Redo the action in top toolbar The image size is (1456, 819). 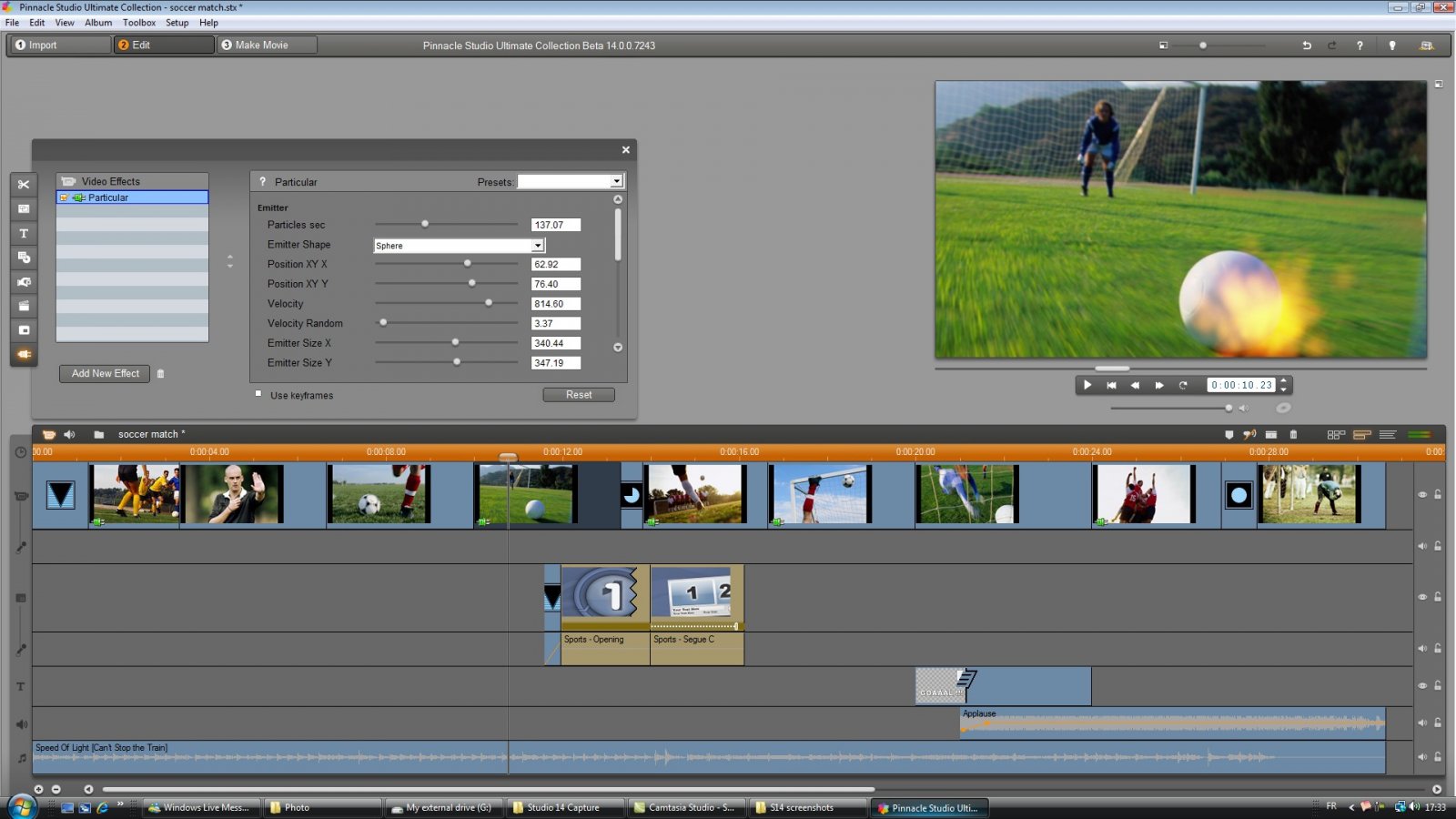[x=1332, y=45]
